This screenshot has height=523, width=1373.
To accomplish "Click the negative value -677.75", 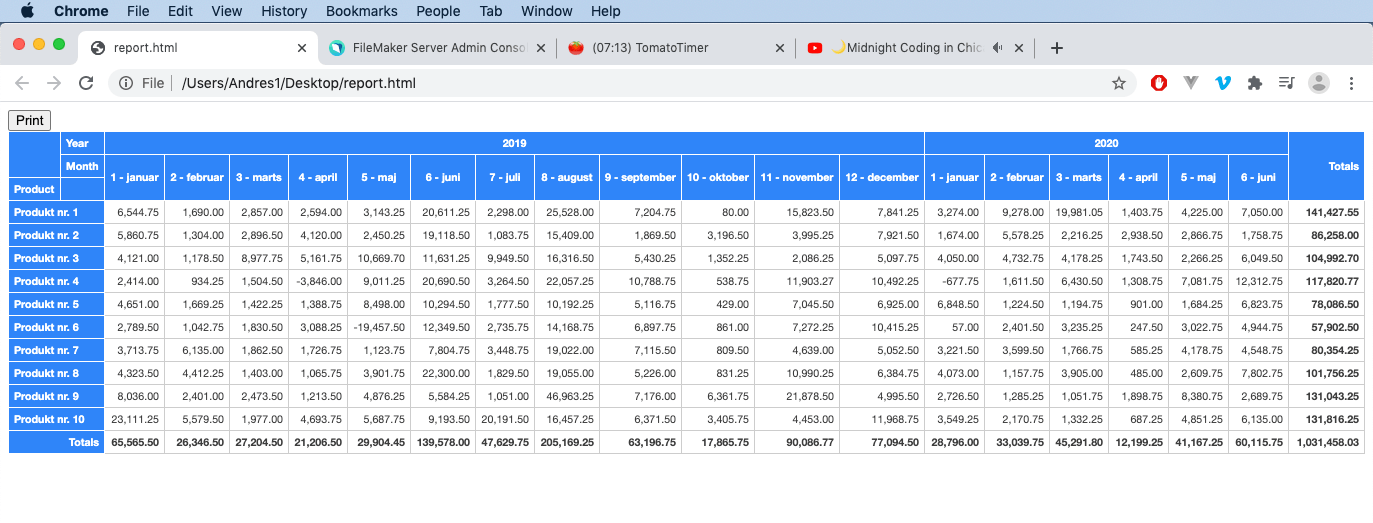I will pyautogui.click(x=954, y=281).
